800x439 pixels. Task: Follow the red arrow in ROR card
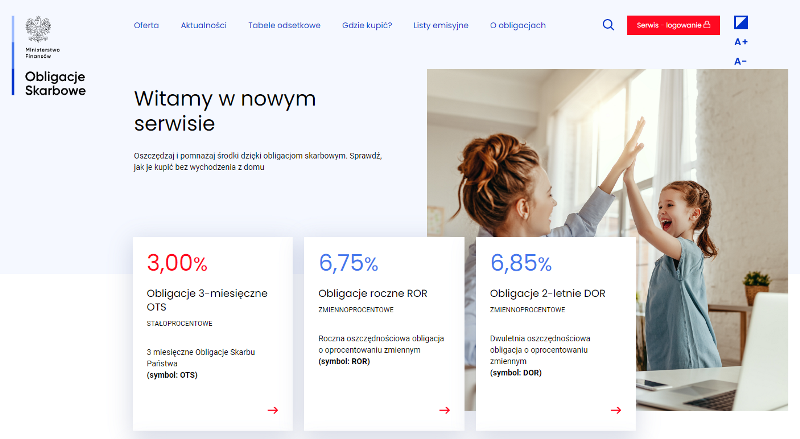tap(444, 410)
